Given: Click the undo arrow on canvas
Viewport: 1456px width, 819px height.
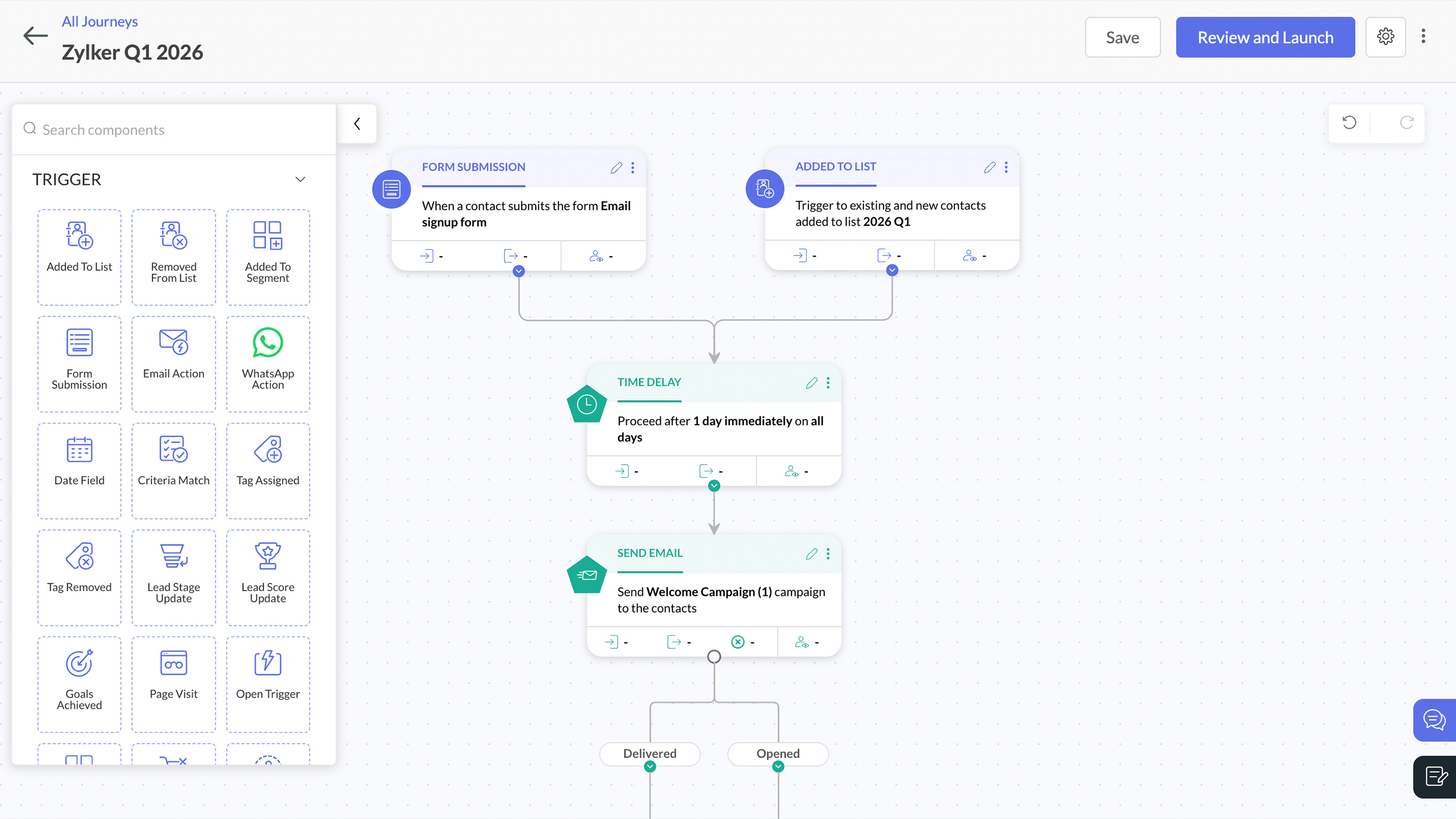Looking at the screenshot, I should coord(1349,122).
